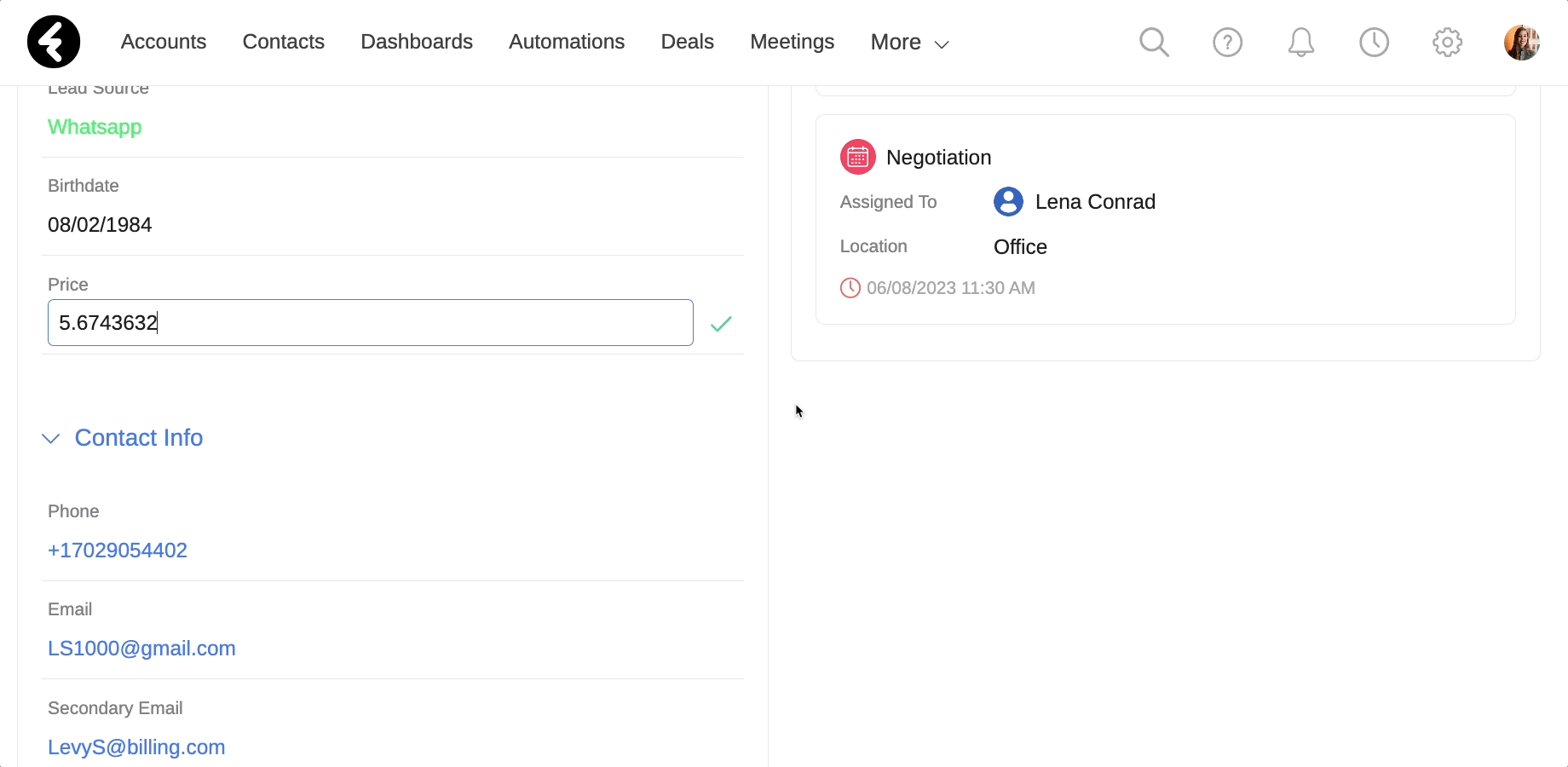Switch to the Meetings tab

click(x=793, y=42)
